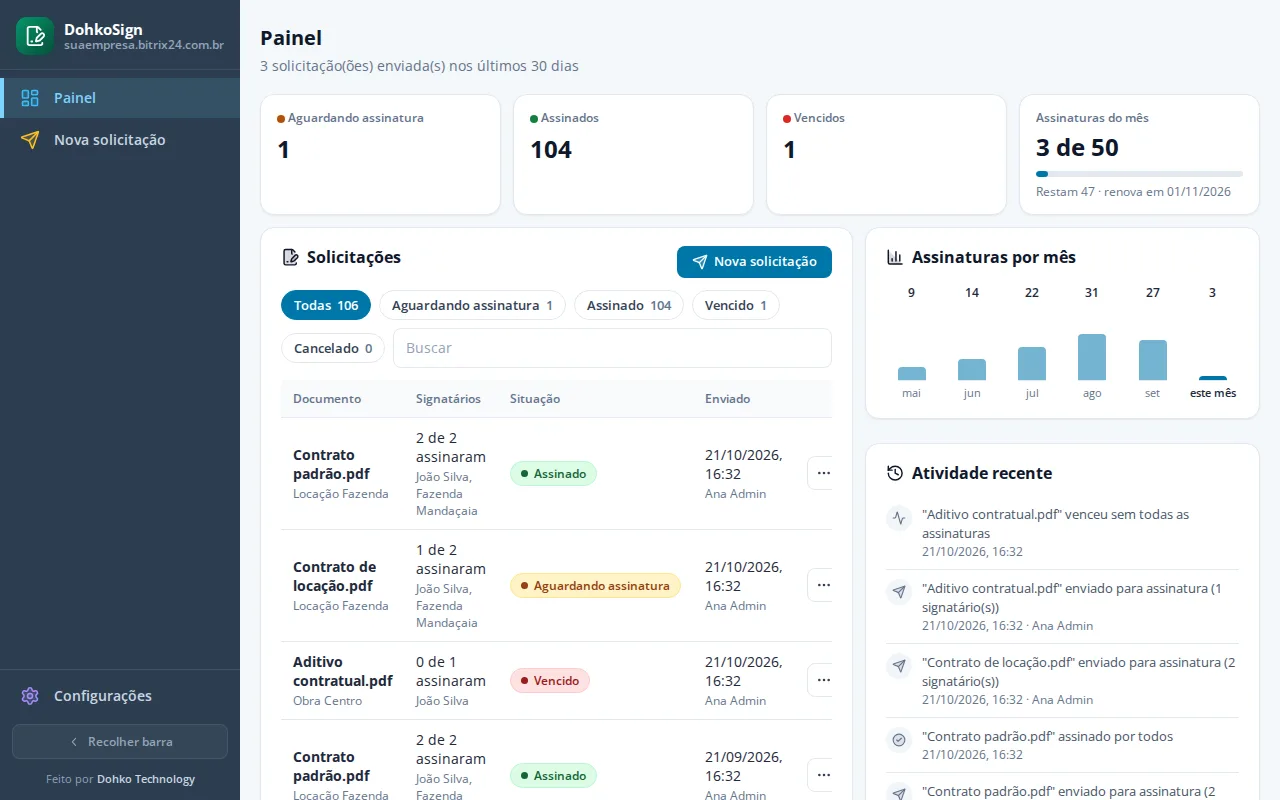The height and width of the screenshot is (800, 1280).
Task: Click send icon of Contrato de locação.pdf activity
Action: coord(899,666)
